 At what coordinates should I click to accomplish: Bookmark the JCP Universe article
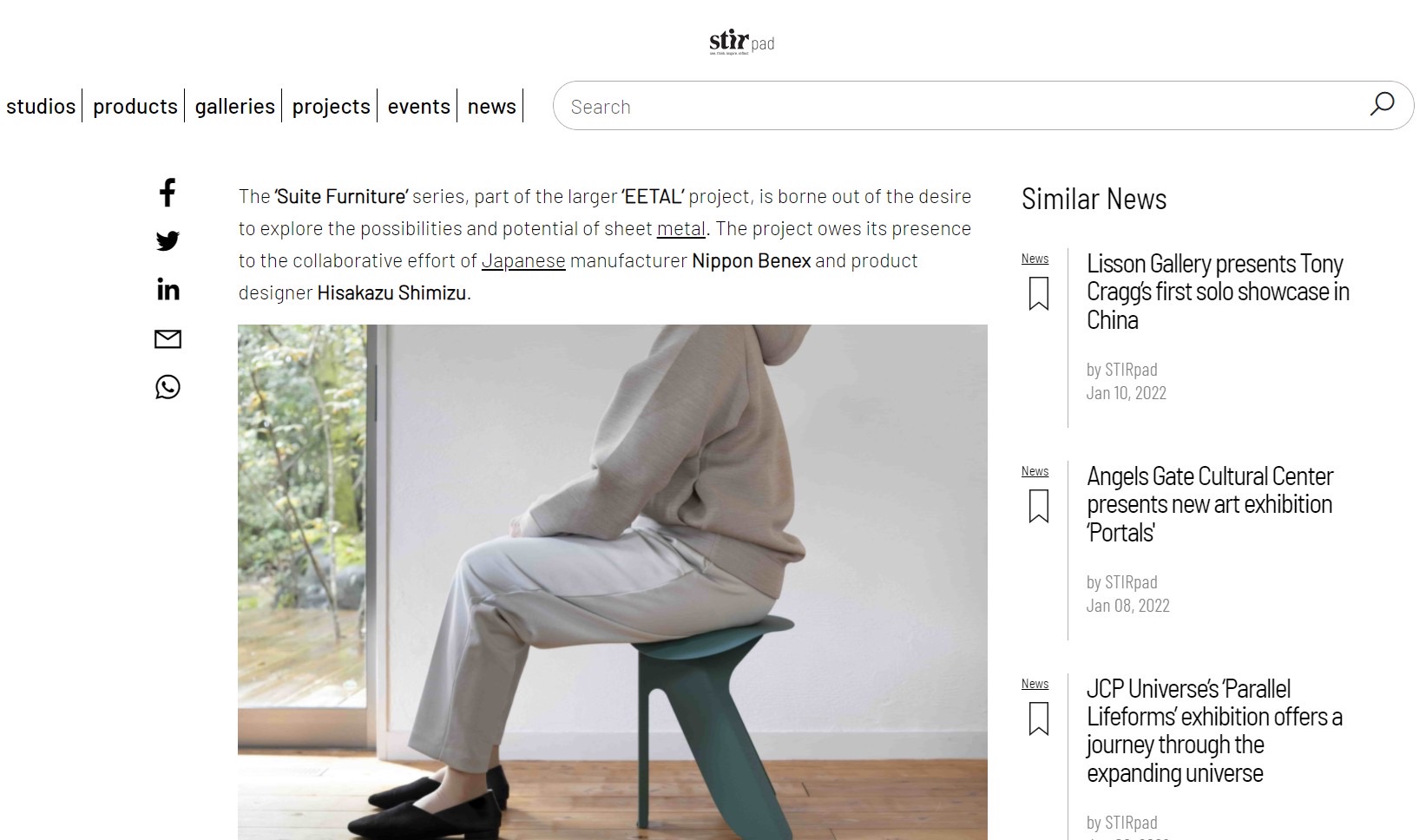(x=1038, y=719)
